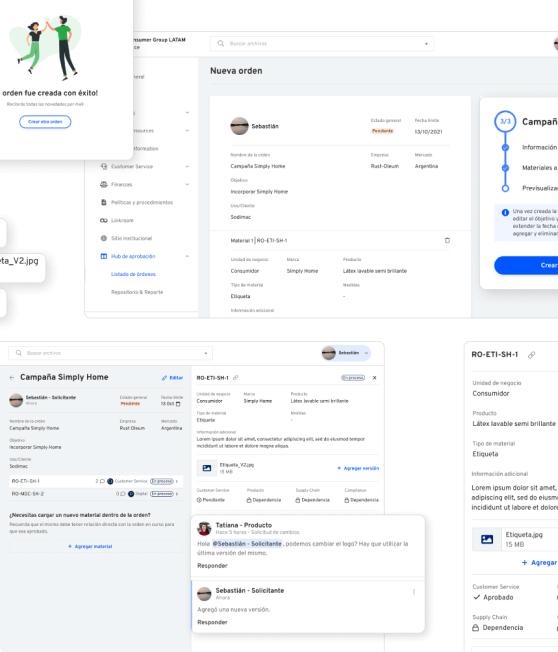558x652 pixels.
Task: Click inside the lower window search field
Action: point(110,353)
